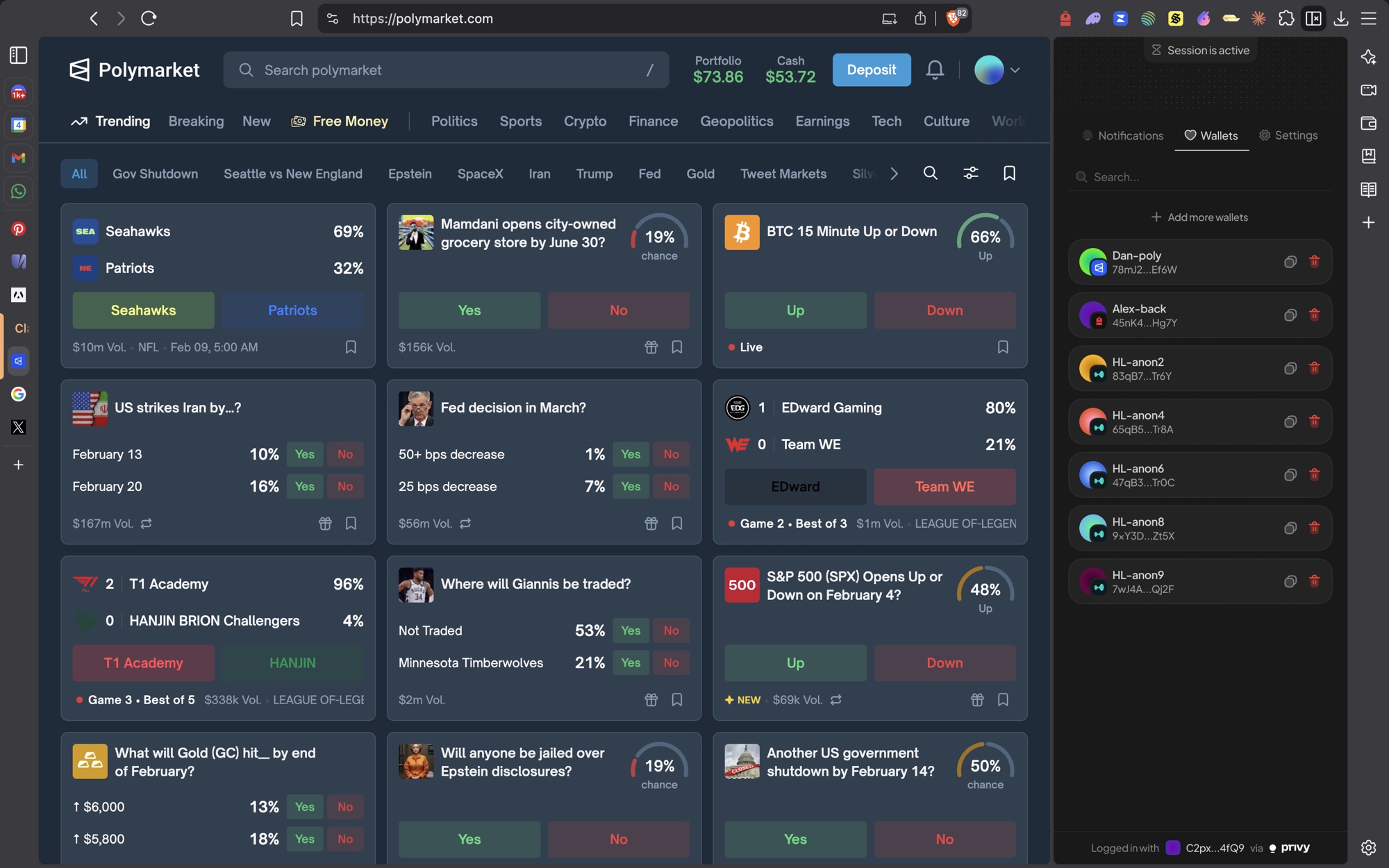
Task: Open the search icon beside category filters
Action: pyautogui.click(x=930, y=173)
